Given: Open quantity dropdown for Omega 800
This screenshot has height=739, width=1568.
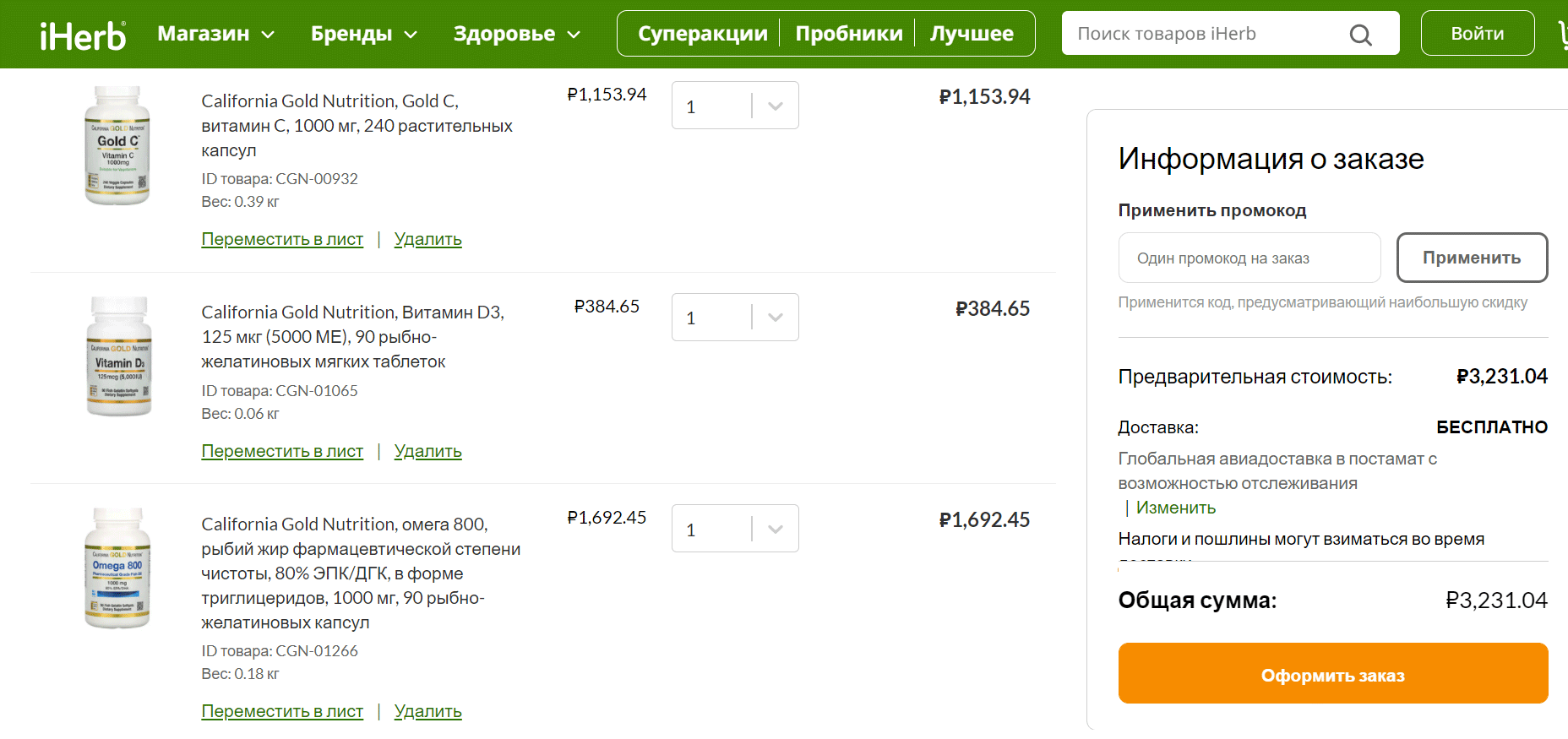Looking at the screenshot, I should coord(735,529).
